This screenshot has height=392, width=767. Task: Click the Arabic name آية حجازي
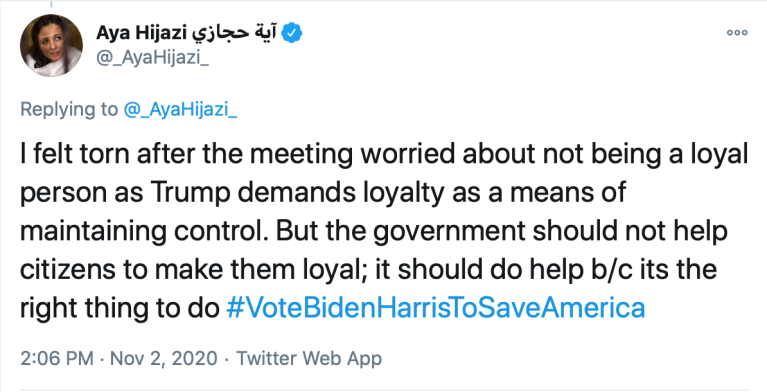click(235, 33)
